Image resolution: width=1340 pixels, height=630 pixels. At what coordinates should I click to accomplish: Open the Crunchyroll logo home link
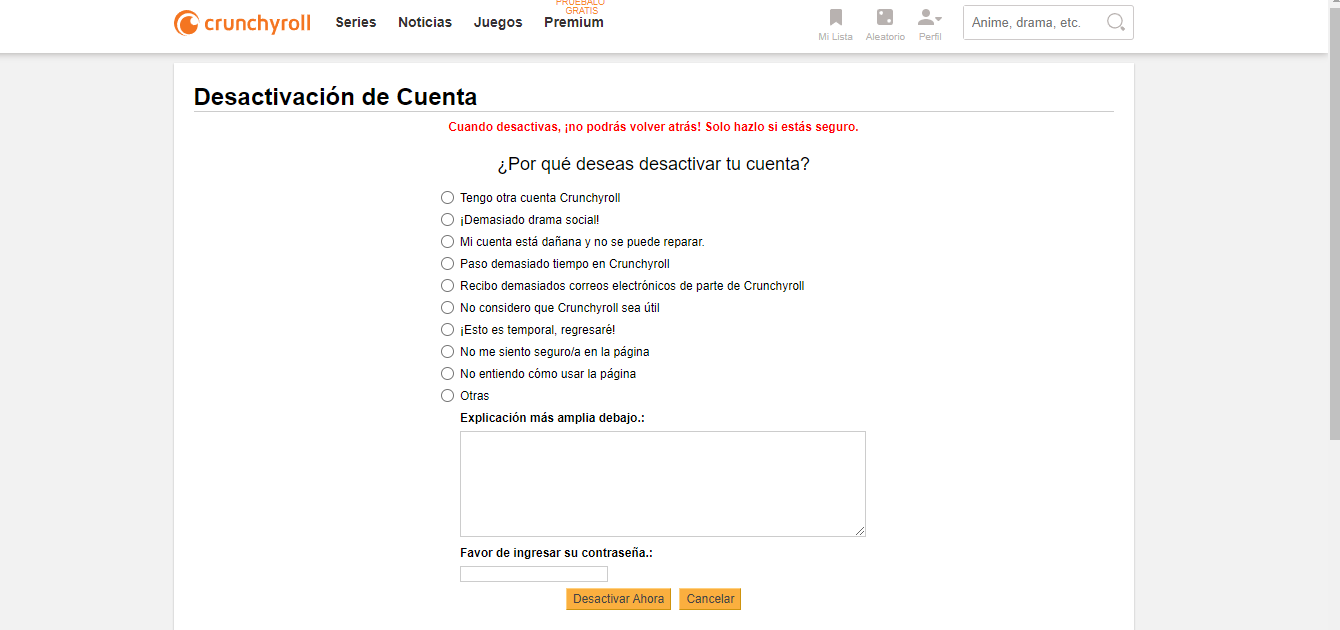242,23
